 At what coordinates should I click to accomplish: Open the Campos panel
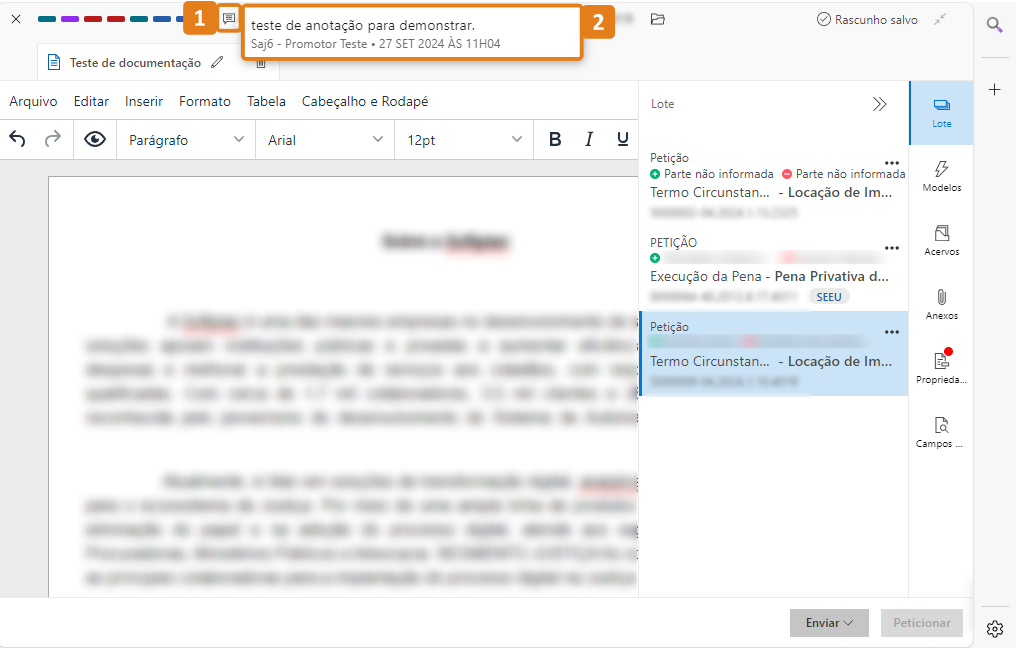(x=941, y=432)
